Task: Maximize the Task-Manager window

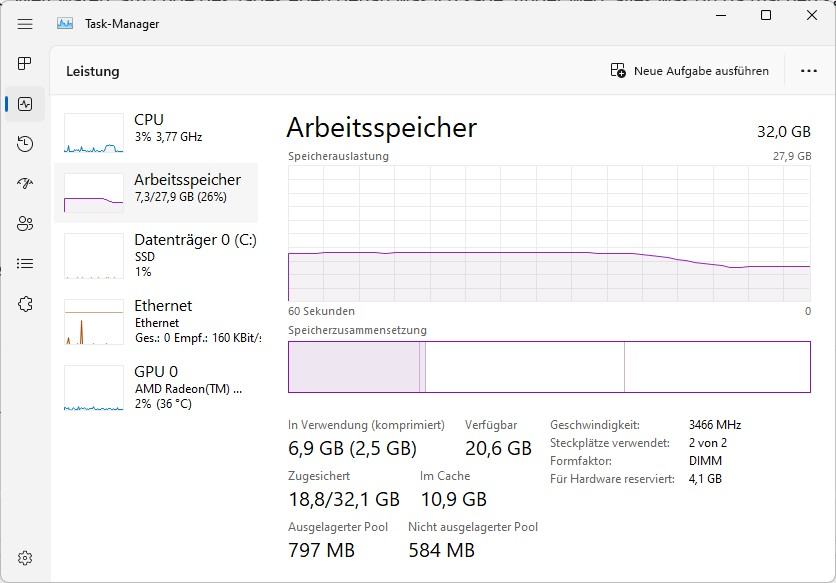Action: click(766, 15)
